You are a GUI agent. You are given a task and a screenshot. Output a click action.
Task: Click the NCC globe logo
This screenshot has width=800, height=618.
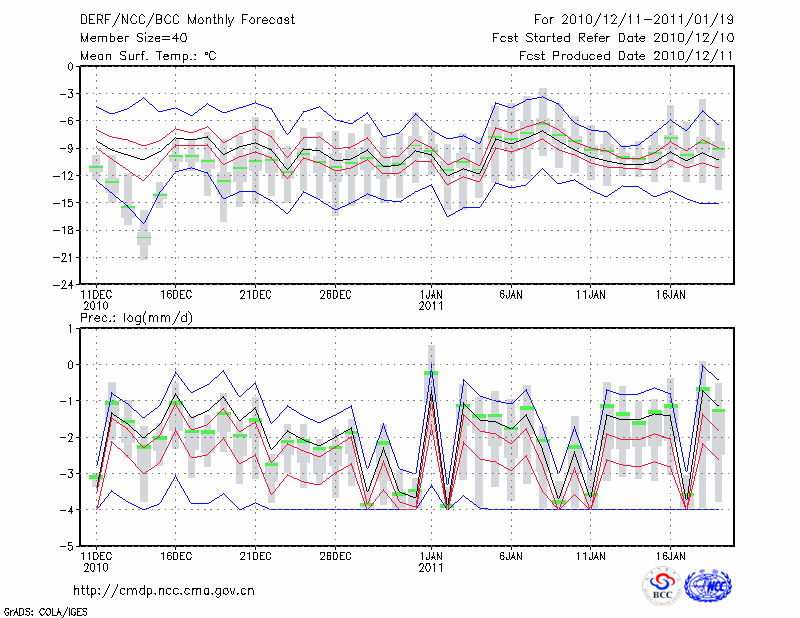pyautogui.click(x=709, y=586)
